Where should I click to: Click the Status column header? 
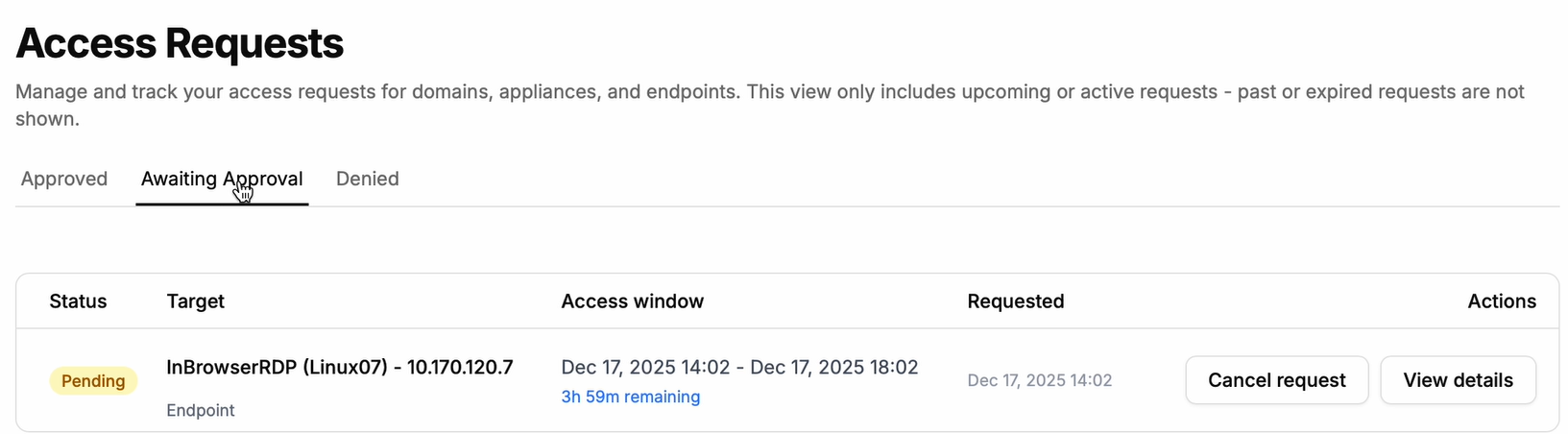(78, 301)
